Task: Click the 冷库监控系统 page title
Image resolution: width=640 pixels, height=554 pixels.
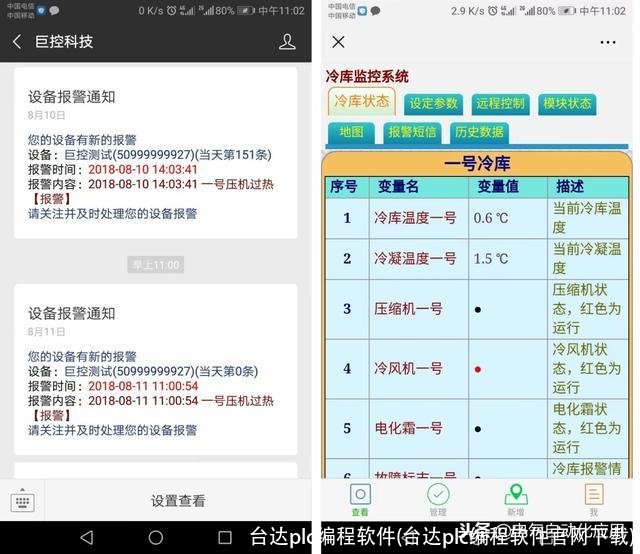Action: (x=367, y=76)
